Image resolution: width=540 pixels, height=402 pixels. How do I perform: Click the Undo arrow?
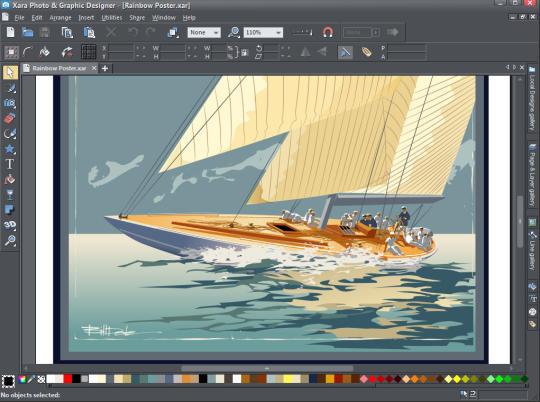coord(133,32)
